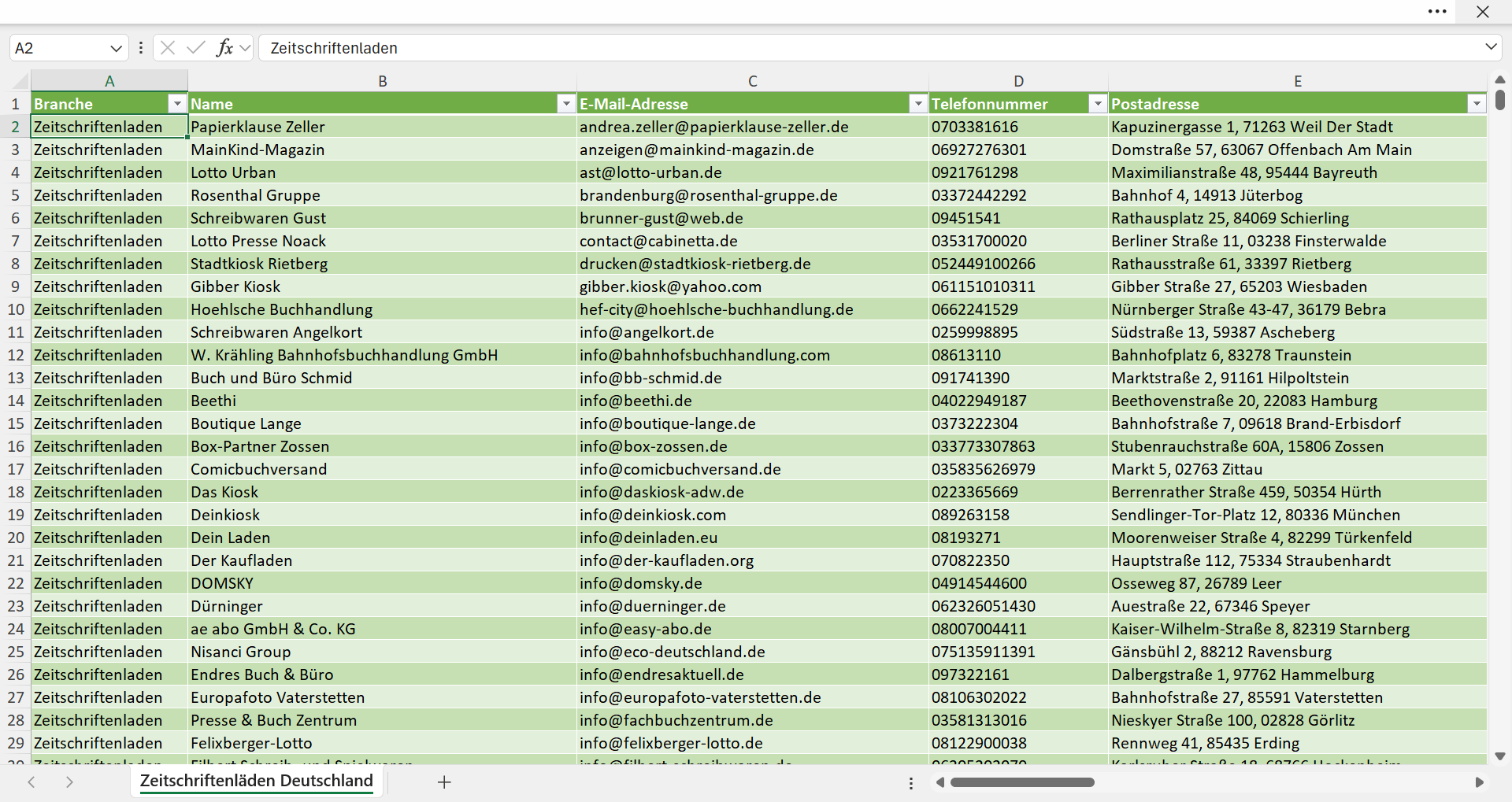Click the scroll up arrow
Image resolution: width=1512 pixels, height=802 pixels.
(x=1500, y=79)
